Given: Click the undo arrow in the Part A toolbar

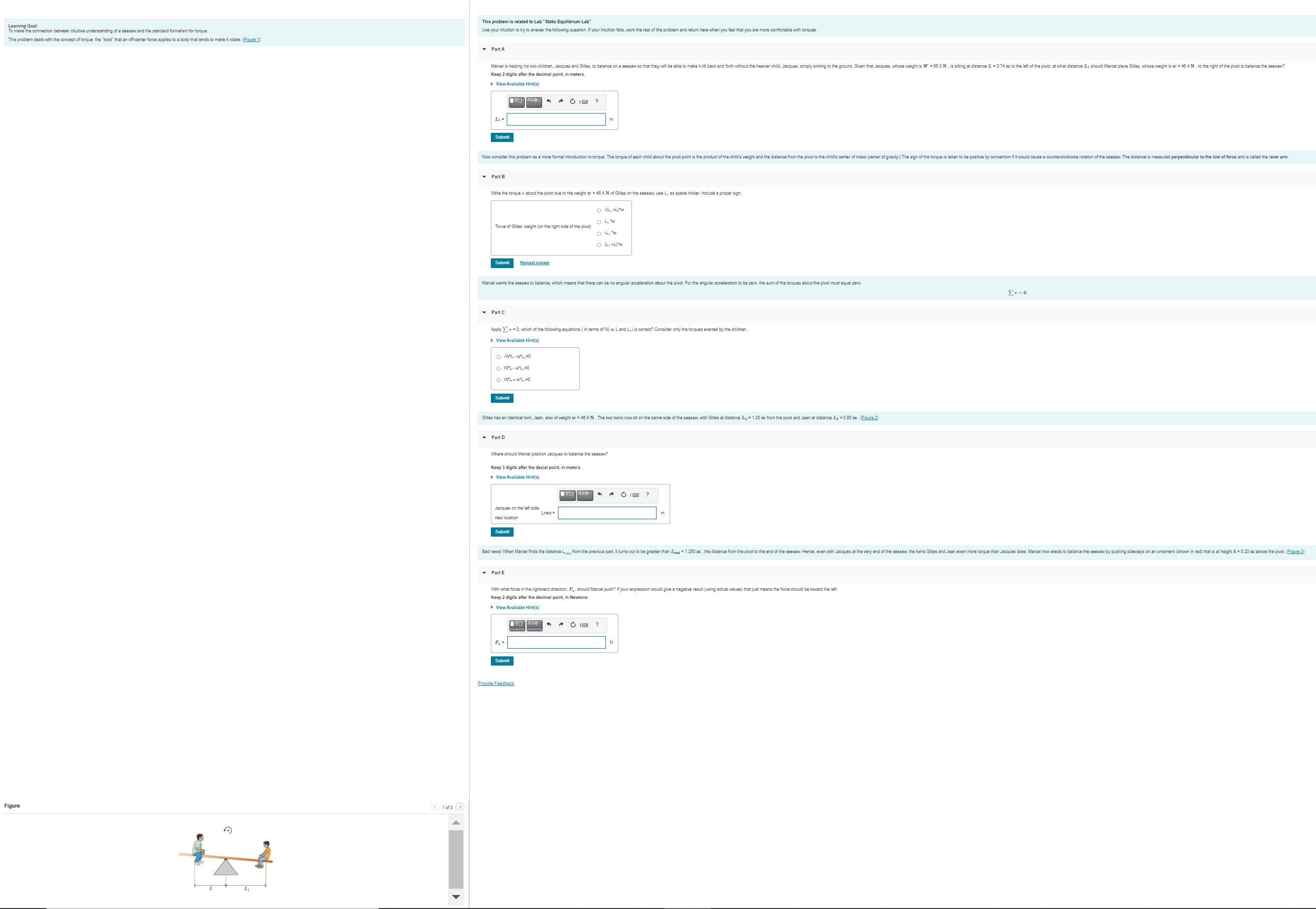Looking at the screenshot, I should [549, 101].
